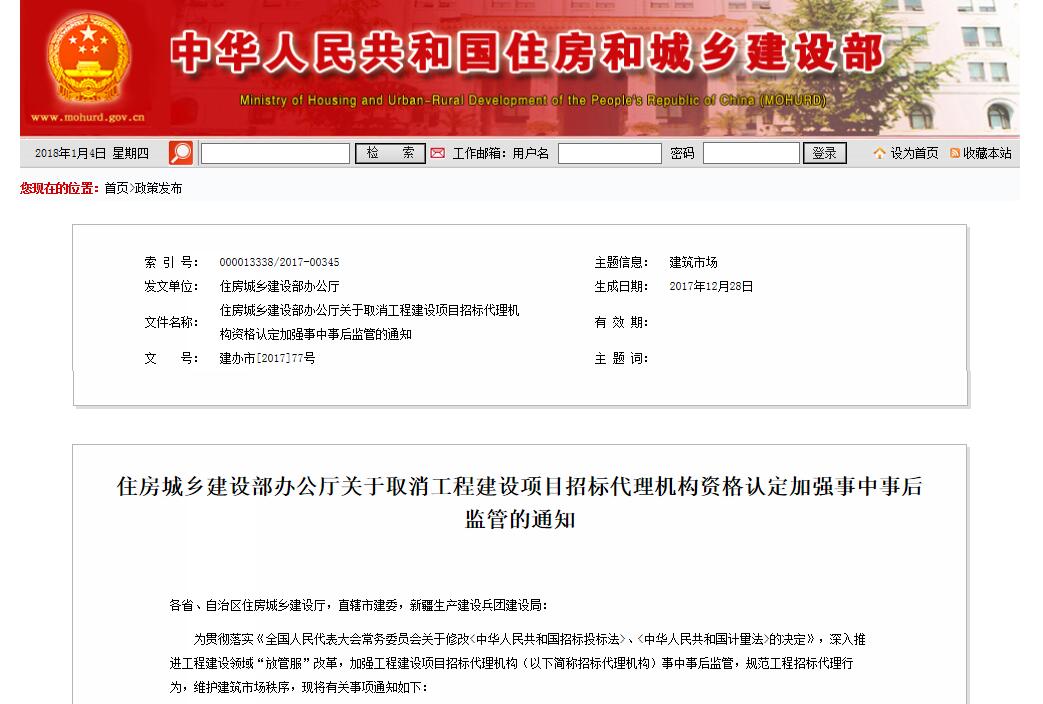Click the 主题信息 label
1043x704 pixels.
[621, 262]
